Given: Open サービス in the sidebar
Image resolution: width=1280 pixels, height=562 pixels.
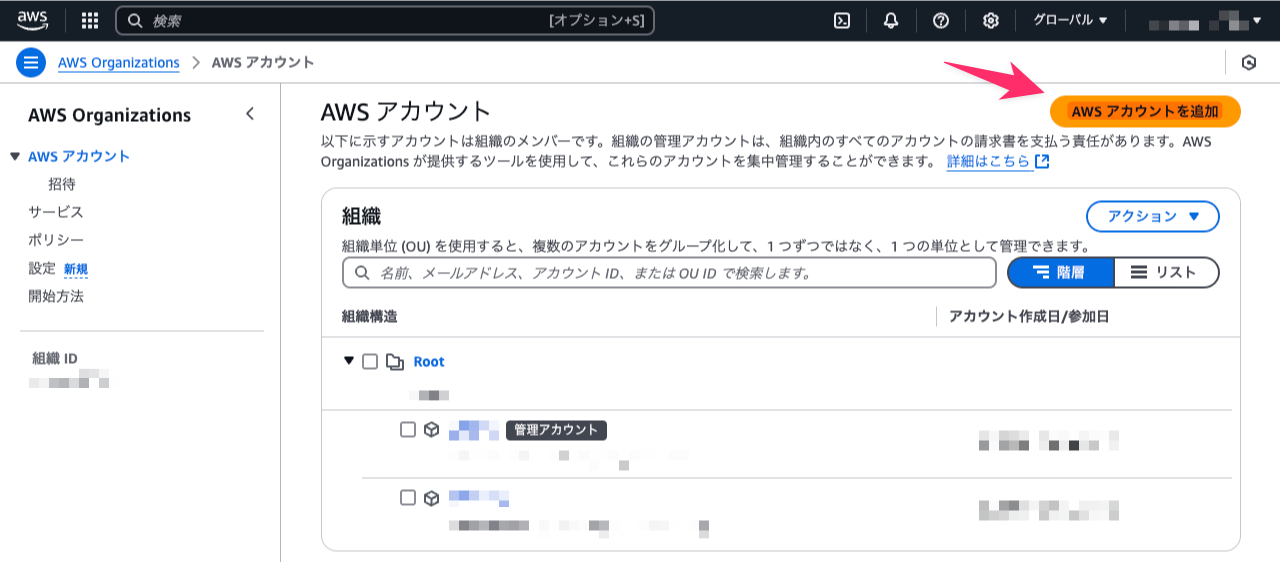Looking at the screenshot, I should point(56,213).
